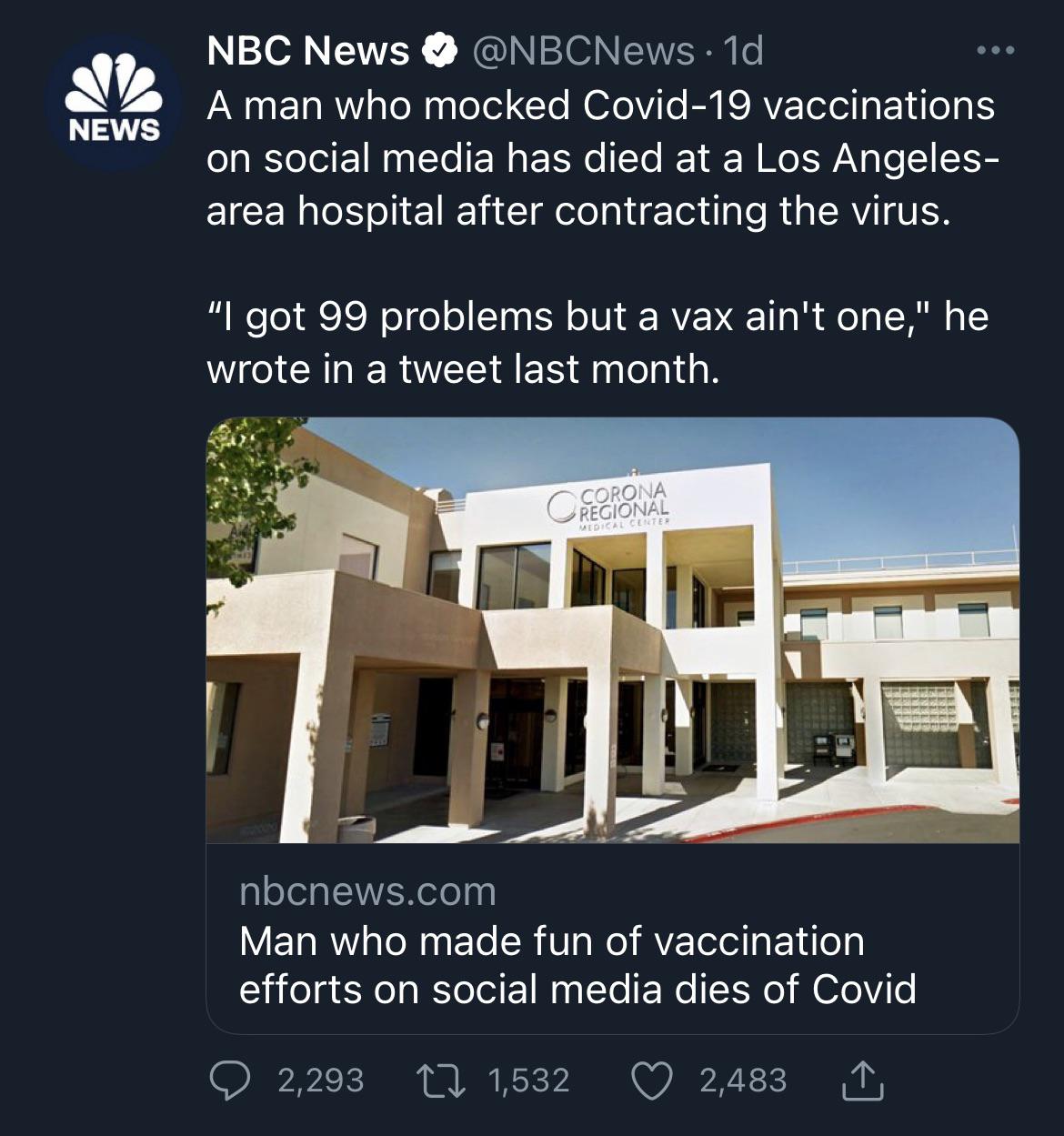Click the verified badge next to NBC News
This screenshot has height=1136, width=1064.
[x=441, y=52]
